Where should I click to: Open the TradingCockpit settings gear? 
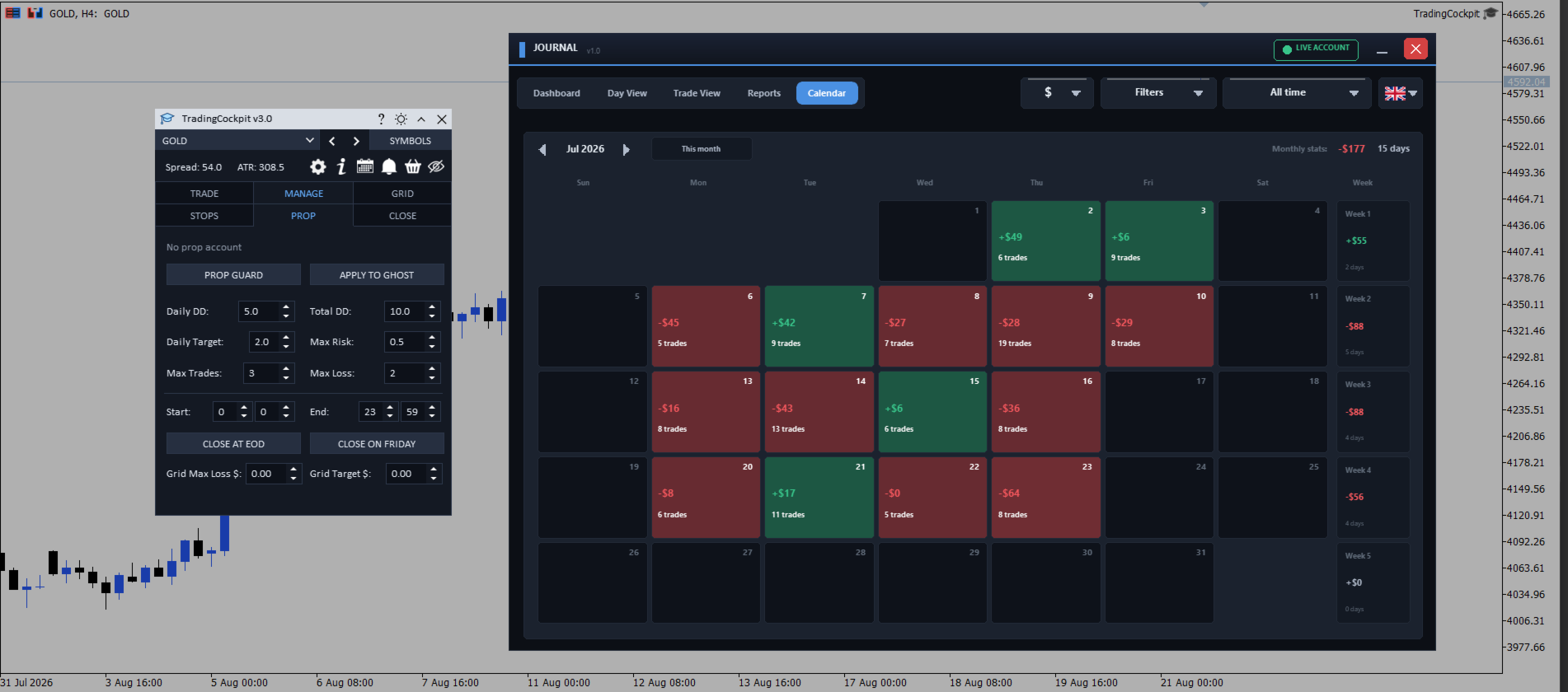tap(317, 167)
